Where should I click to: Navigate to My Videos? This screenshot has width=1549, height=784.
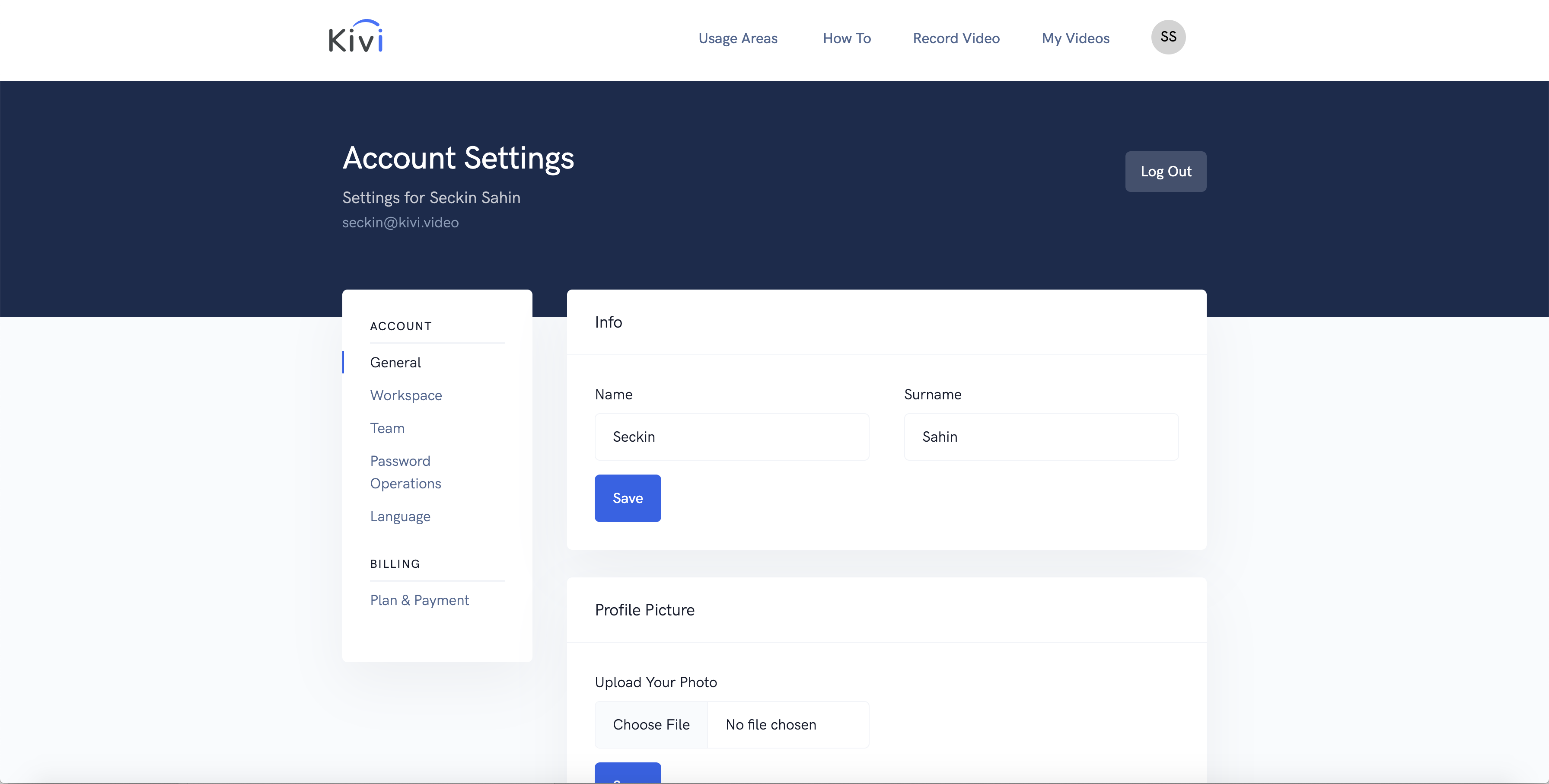(1075, 38)
